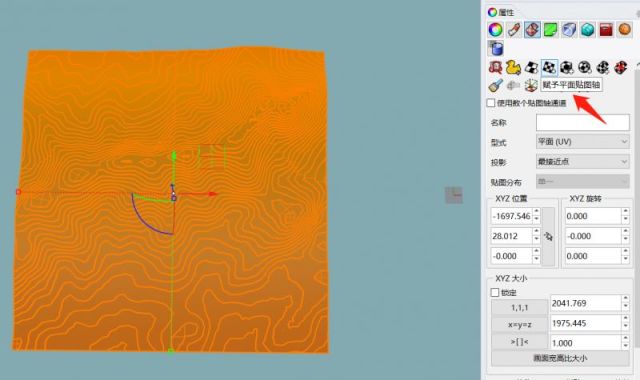Open the 投影 projection dropdown
The width and height of the screenshot is (640, 380).
point(582,162)
